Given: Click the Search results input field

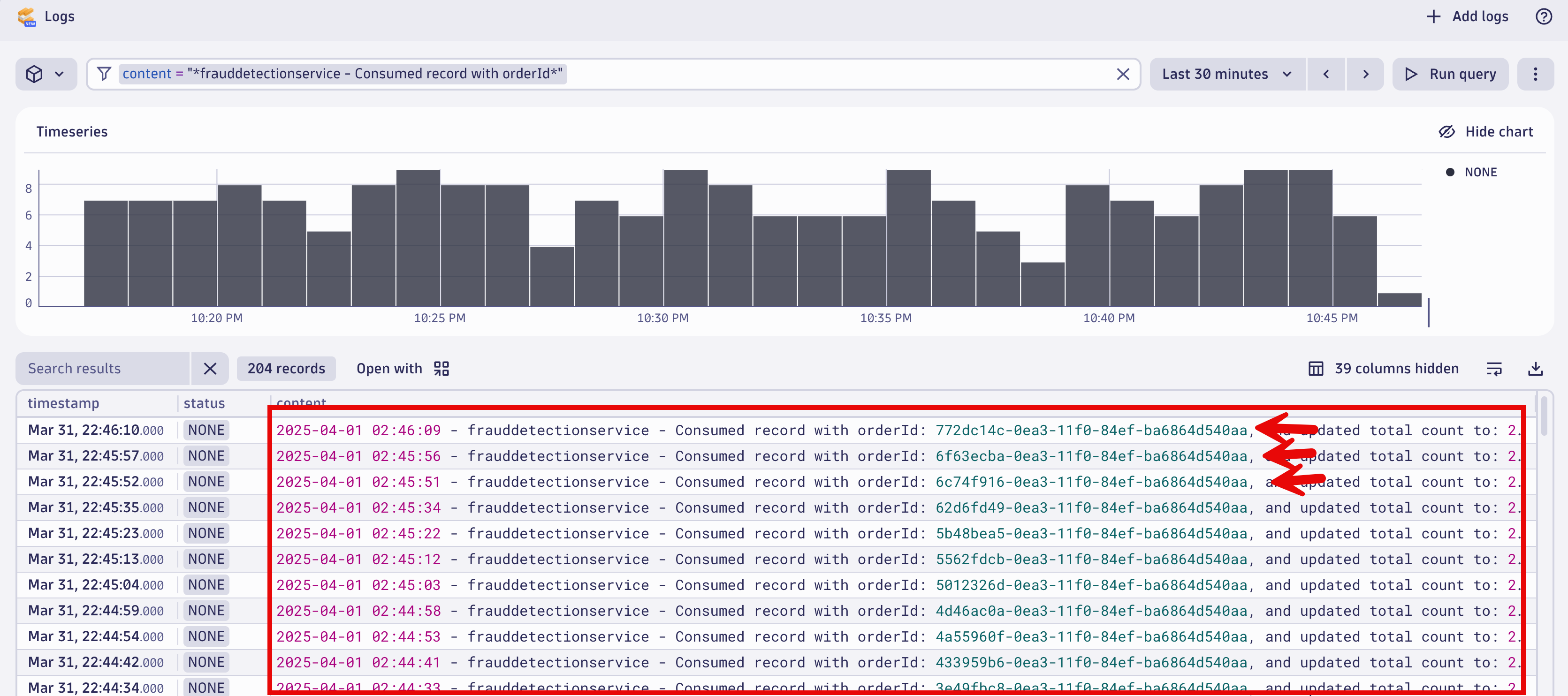Looking at the screenshot, I should (103, 368).
